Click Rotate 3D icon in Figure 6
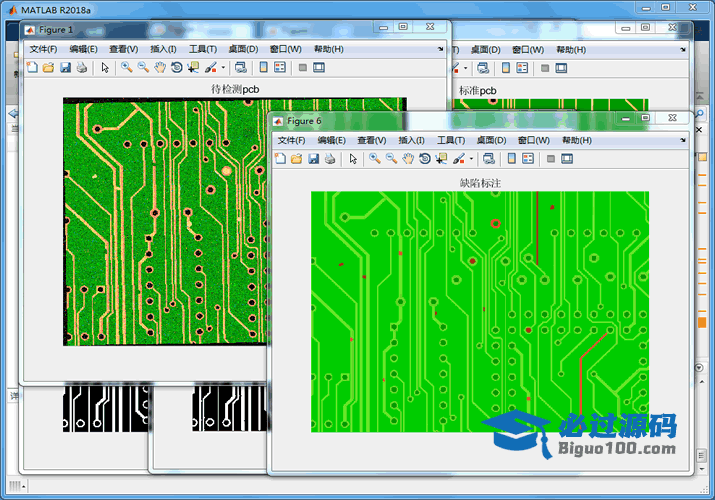Viewport: 715px width, 500px height. (x=424, y=159)
